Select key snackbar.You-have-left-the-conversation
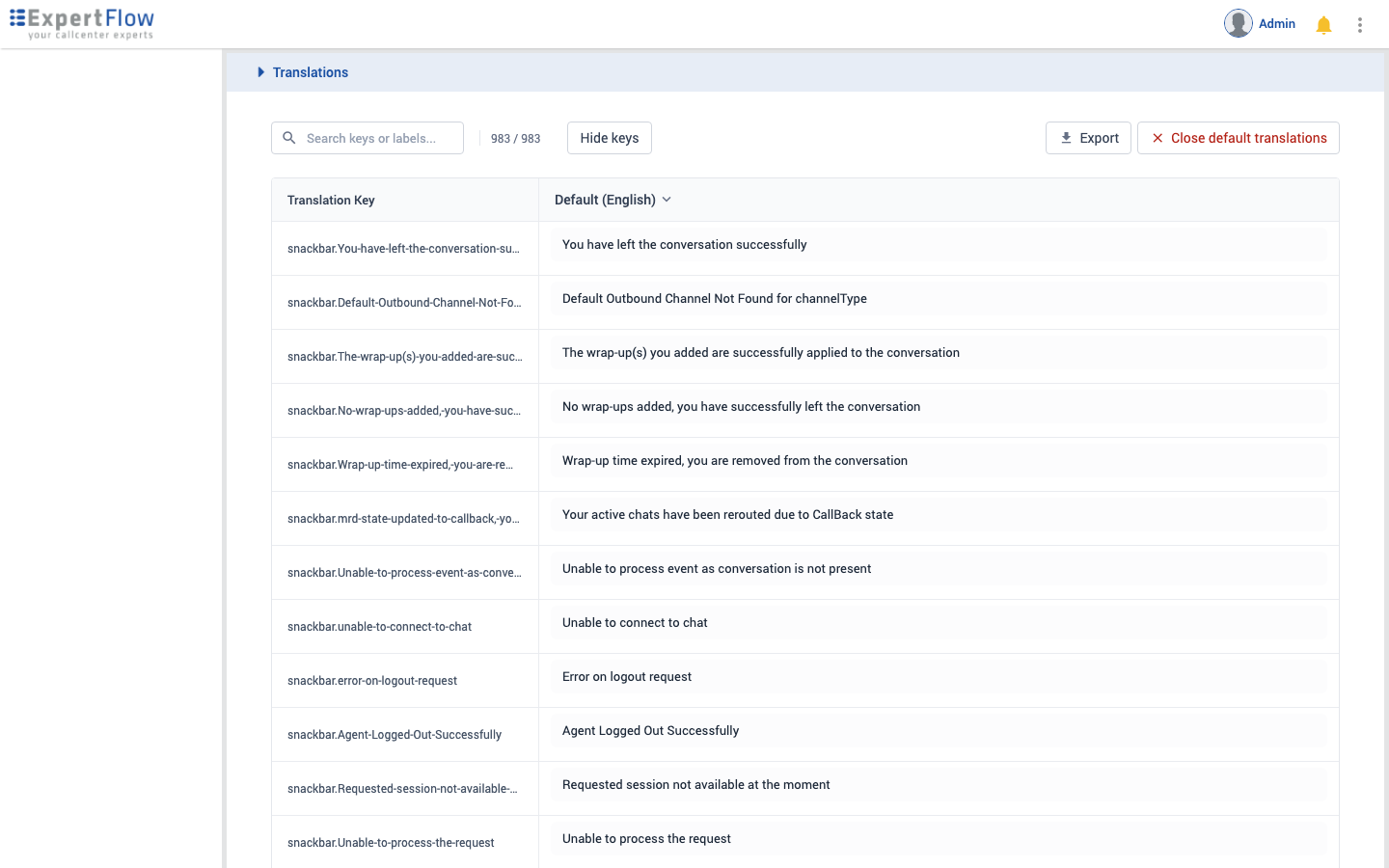Image resolution: width=1389 pixels, height=868 pixels. (x=403, y=249)
